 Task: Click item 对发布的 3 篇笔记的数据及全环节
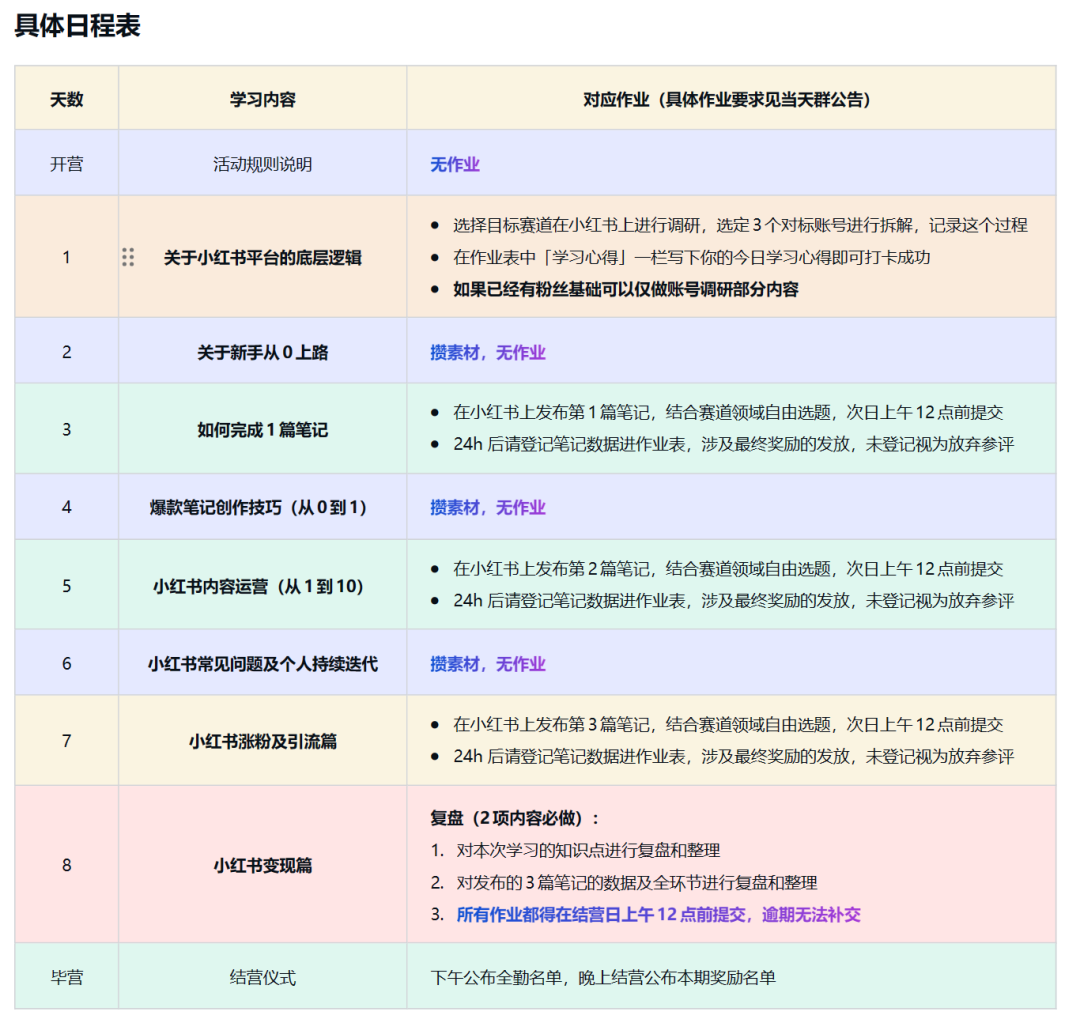coord(636,882)
